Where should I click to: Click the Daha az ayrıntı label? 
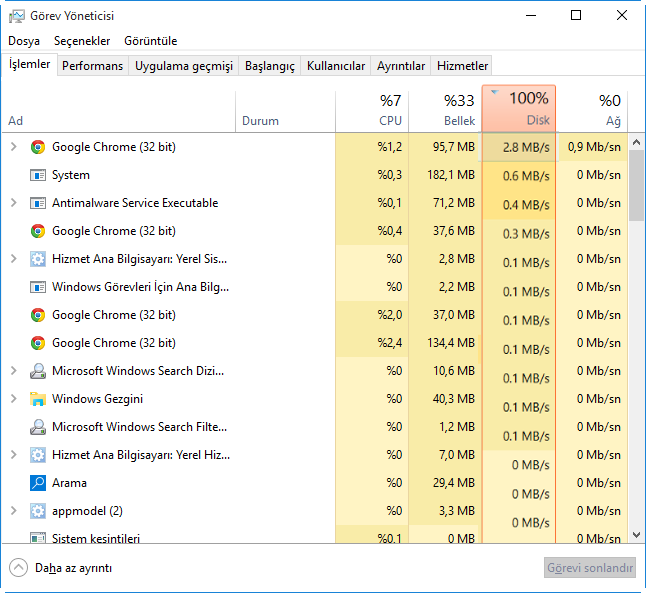[73, 568]
